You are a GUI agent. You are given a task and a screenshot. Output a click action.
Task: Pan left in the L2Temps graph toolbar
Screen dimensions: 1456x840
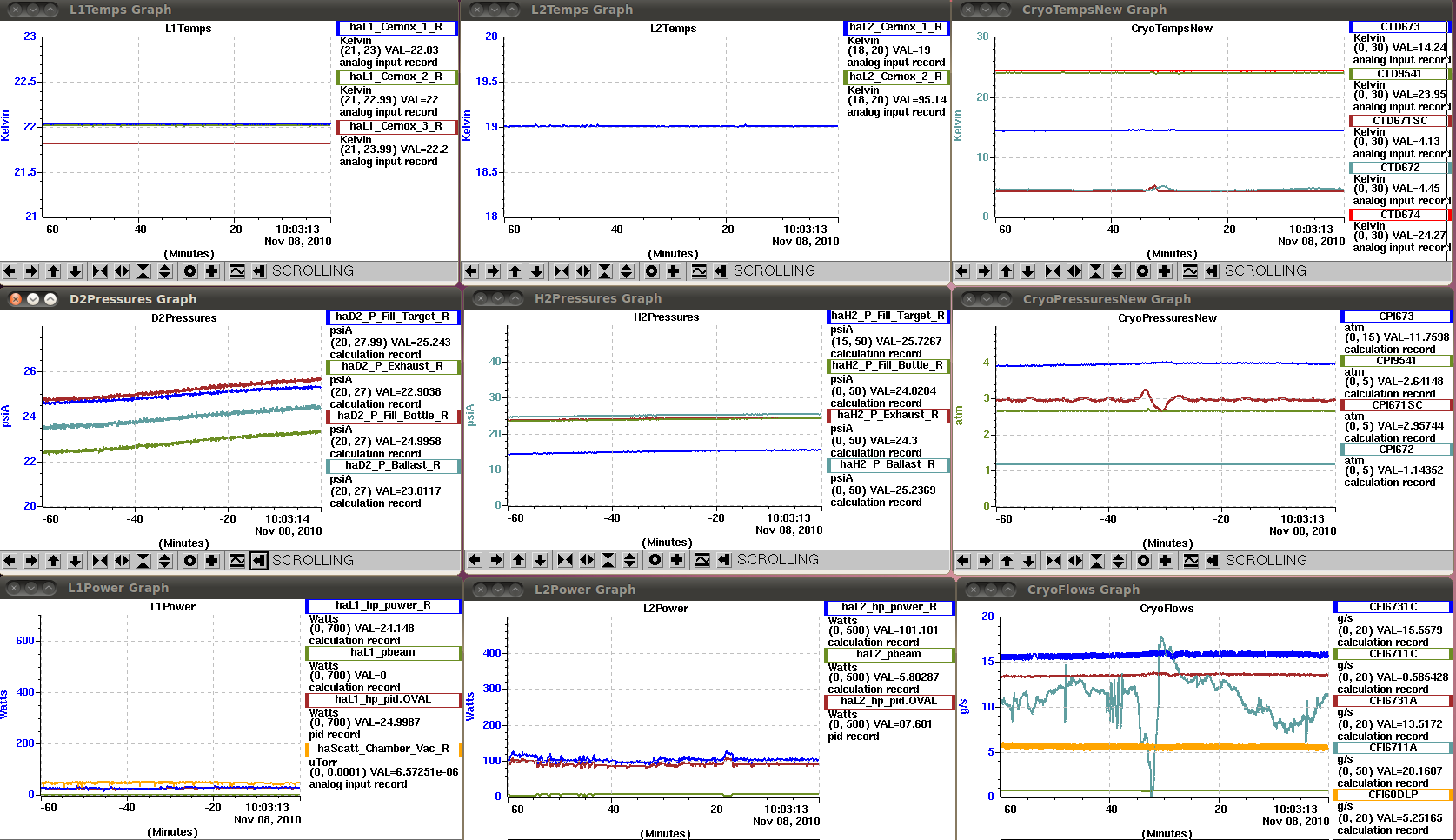(x=471, y=271)
